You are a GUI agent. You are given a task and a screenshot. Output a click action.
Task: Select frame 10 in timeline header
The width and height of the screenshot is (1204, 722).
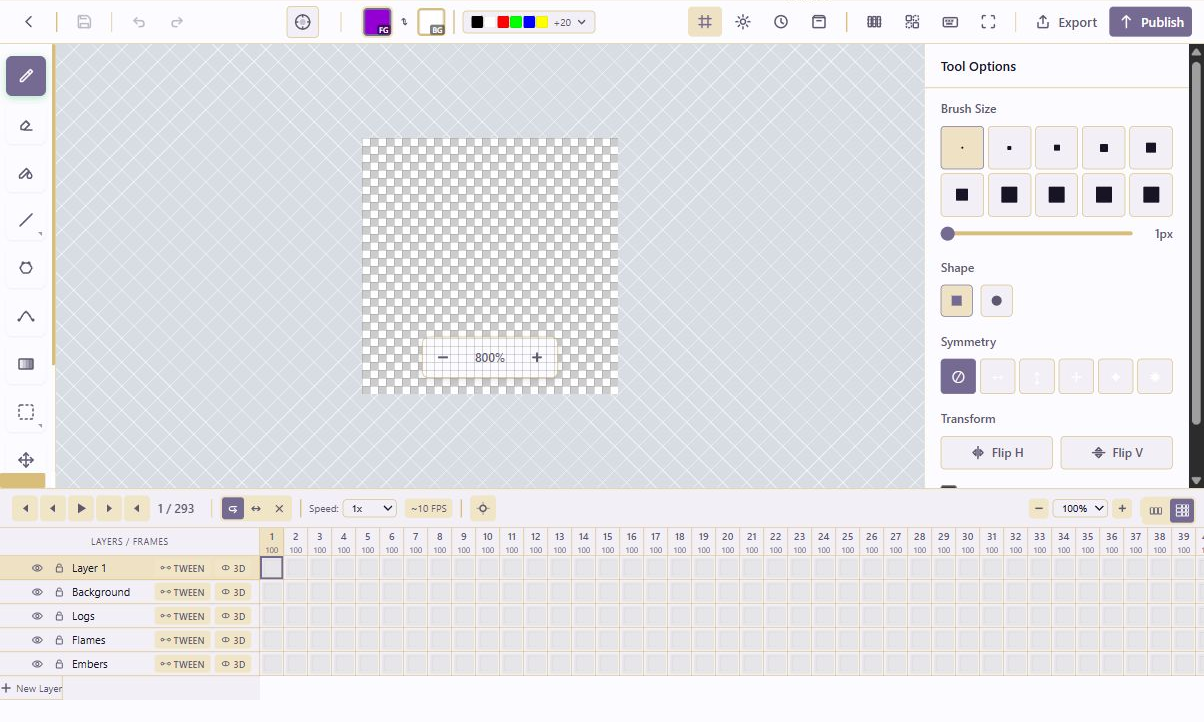click(488, 541)
